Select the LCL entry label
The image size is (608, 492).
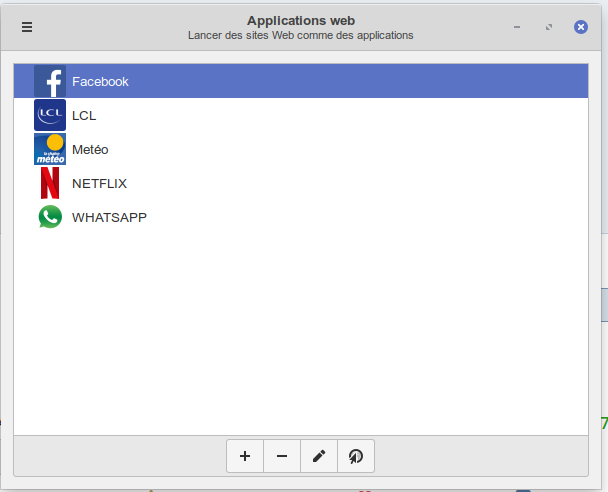(84, 116)
